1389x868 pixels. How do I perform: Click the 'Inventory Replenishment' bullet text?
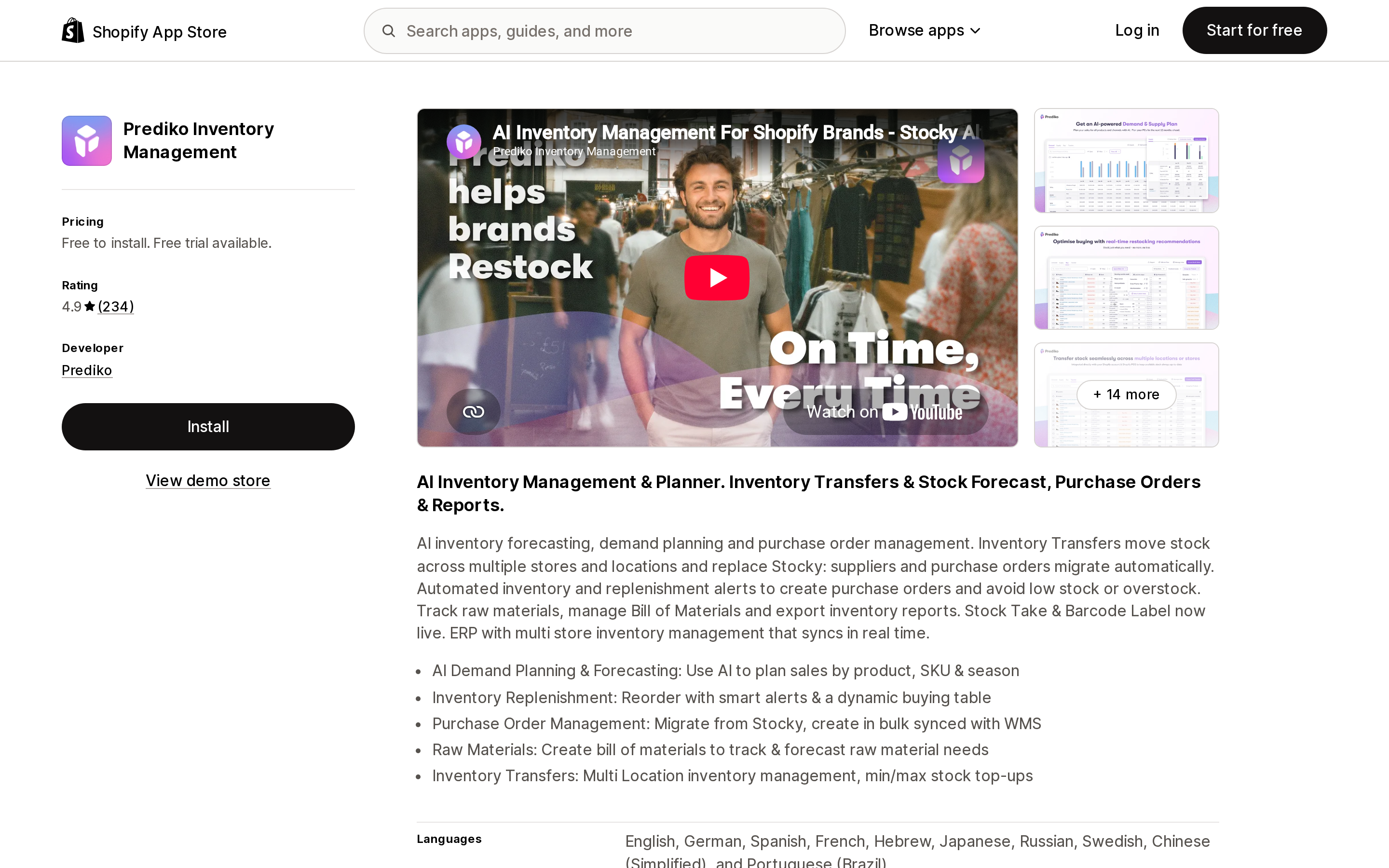pyautogui.click(x=711, y=697)
